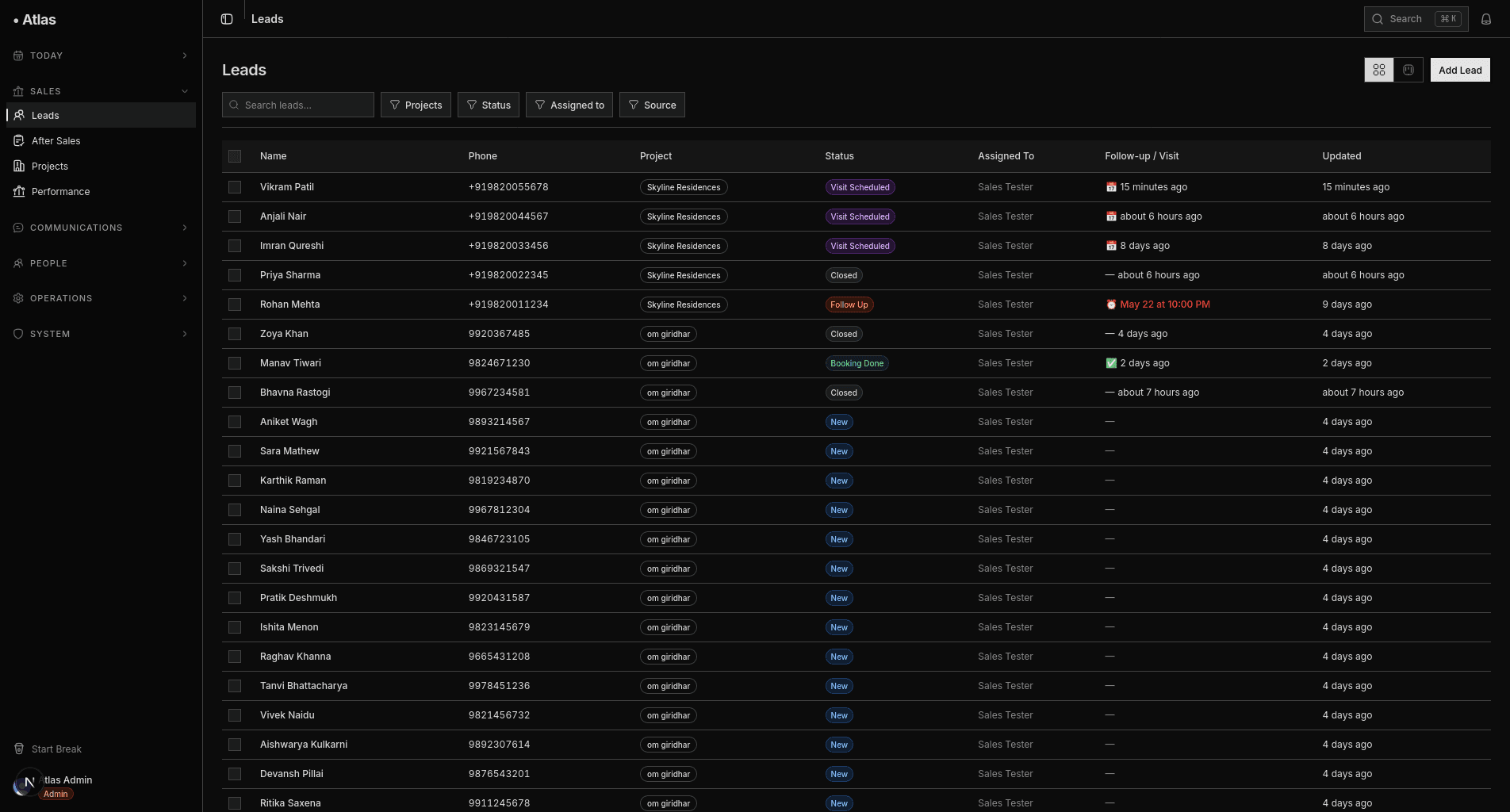Screen dimensions: 1510x812
Task: Open the Status filter dropdown
Action: (x=489, y=105)
